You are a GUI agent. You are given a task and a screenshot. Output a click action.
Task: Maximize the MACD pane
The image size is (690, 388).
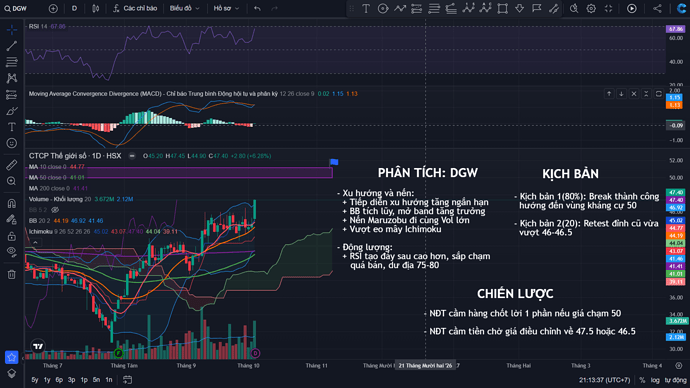point(659,94)
